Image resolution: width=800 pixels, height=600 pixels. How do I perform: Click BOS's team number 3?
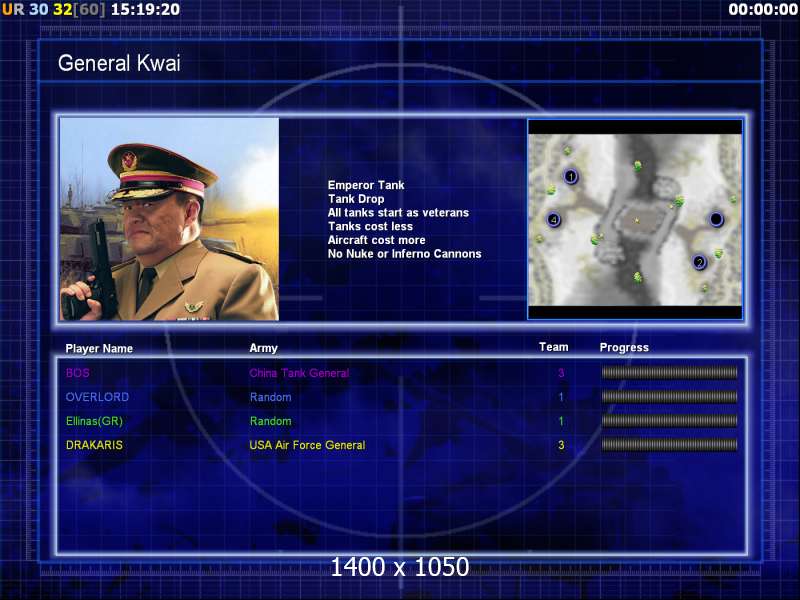point(561,373)
